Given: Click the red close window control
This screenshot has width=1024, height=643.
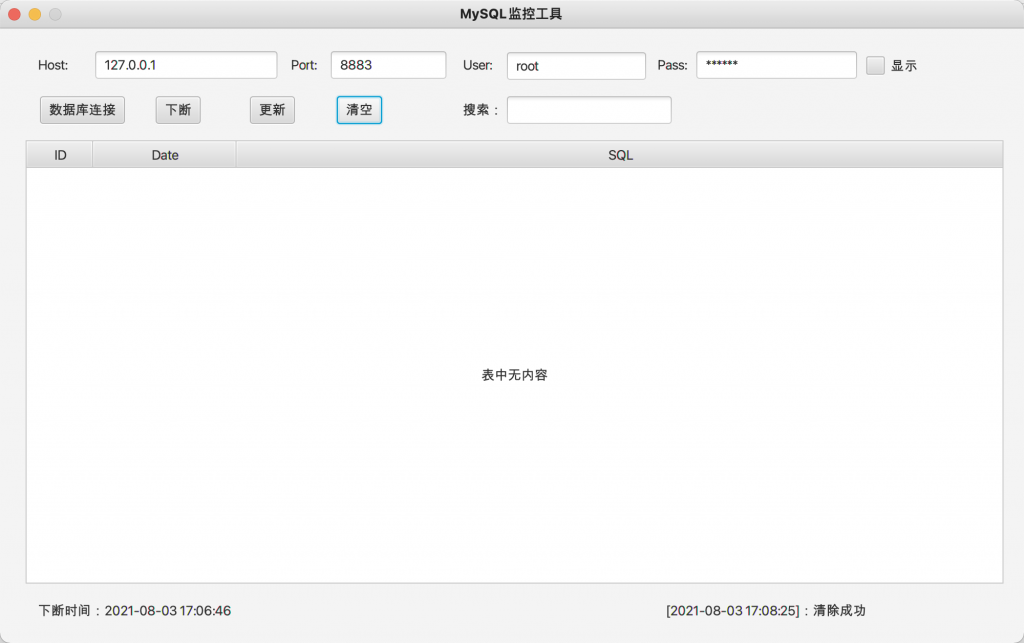Looking at the screenshot, I should [12, 14].
